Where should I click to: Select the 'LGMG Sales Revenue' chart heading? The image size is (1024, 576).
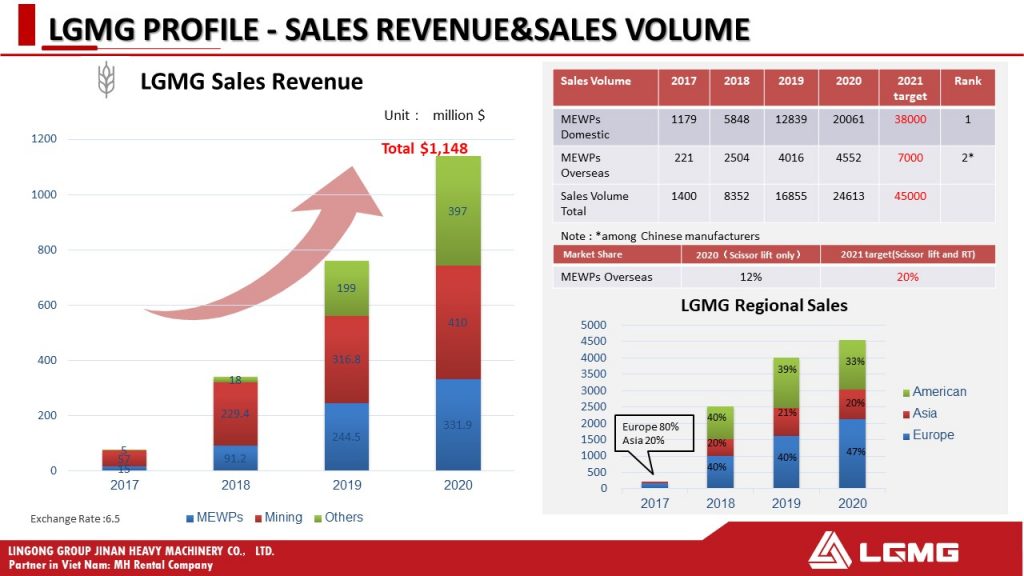click(x=251, y=82)
